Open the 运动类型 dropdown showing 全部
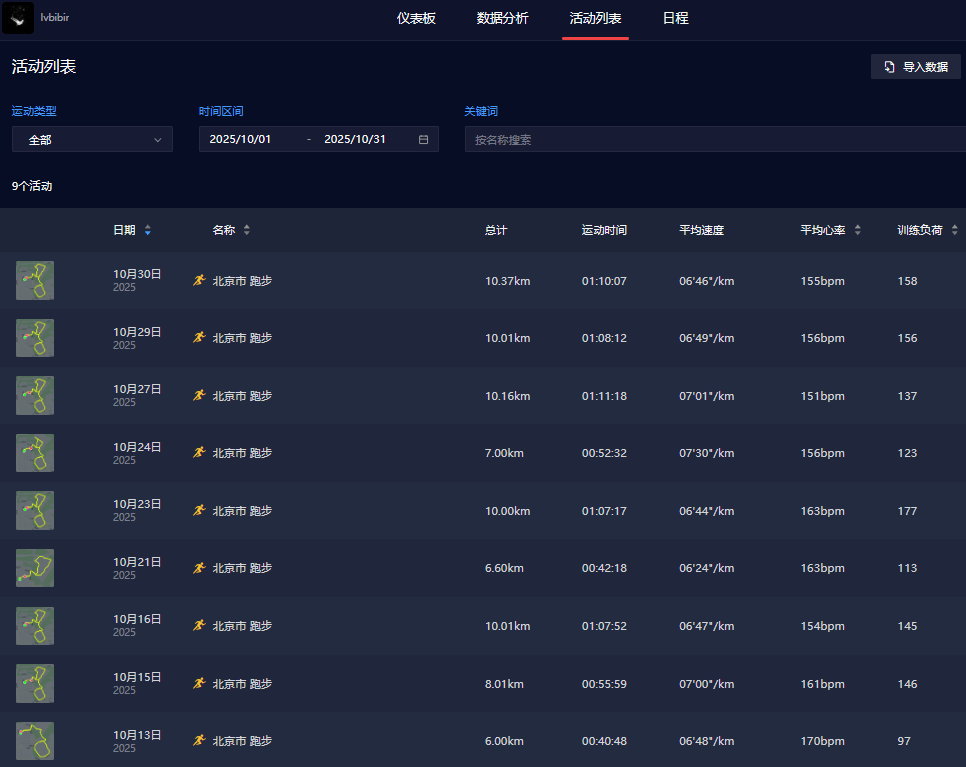The width and height of the screenshot is (966, 767). coord(92,140)
